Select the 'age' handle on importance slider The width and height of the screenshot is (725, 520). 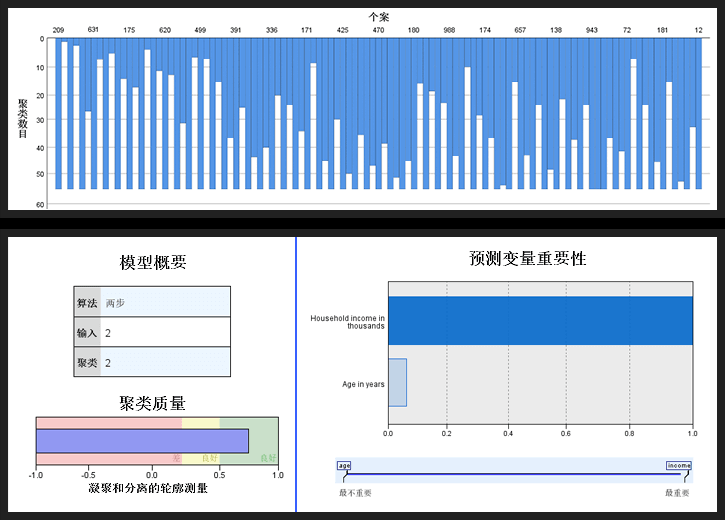[344, 466]
